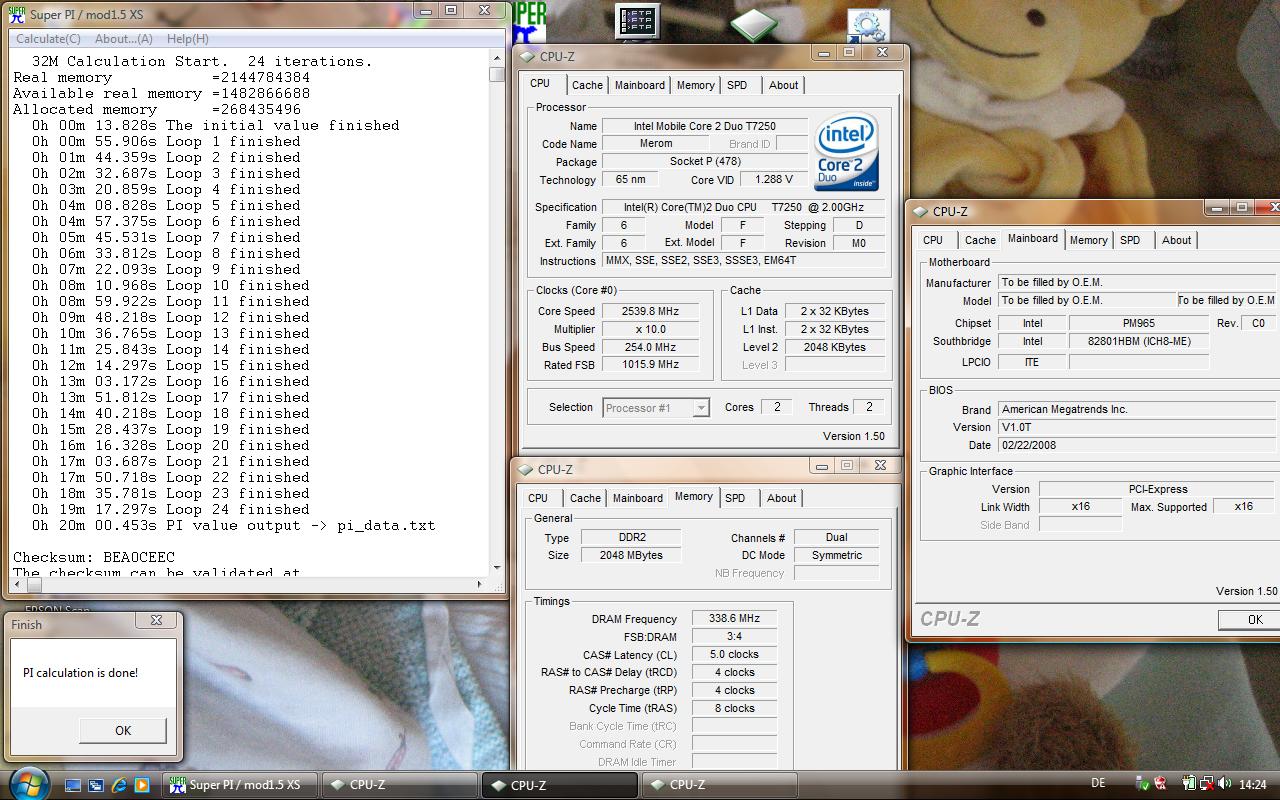Click the FSB:DRAM 3:4 field
The height and width of the screenshot is (800, 1280).
[734, 637]
